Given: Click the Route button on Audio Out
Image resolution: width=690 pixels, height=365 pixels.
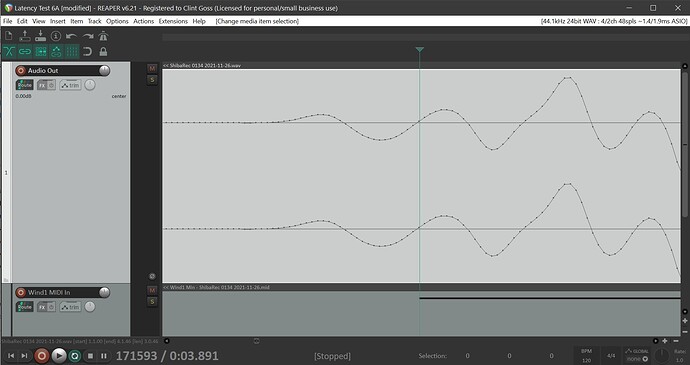Looking at the screenshot, I should coord(25,85).
